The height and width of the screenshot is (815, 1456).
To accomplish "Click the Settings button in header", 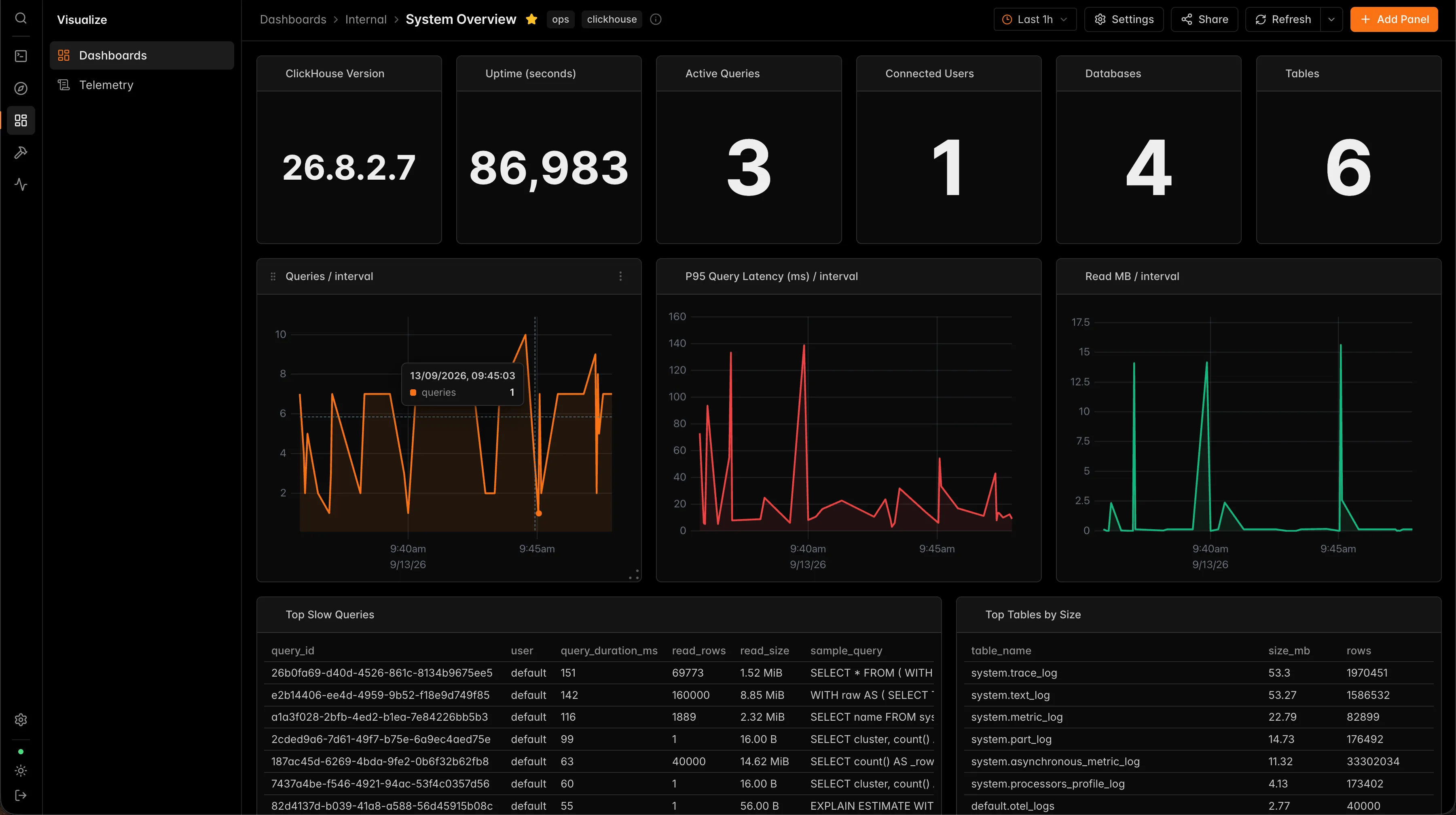I will (1124, 19).
